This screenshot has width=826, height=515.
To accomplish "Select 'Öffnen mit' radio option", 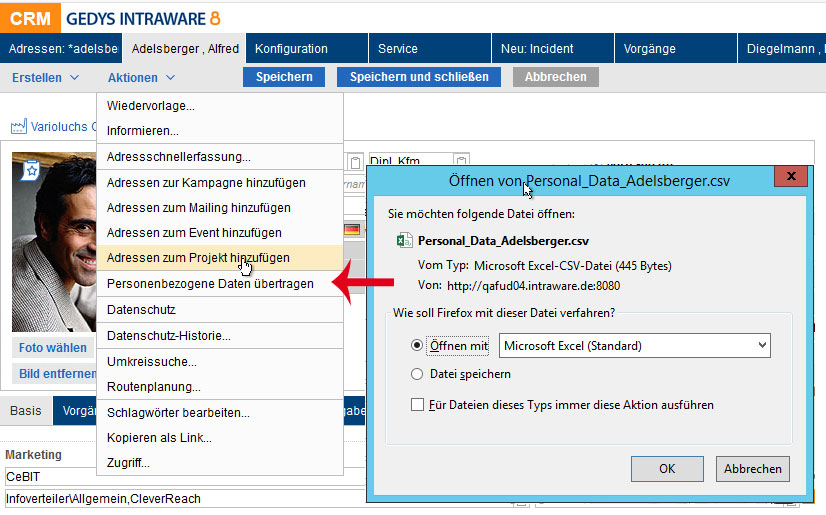I will tap(417, 345).
